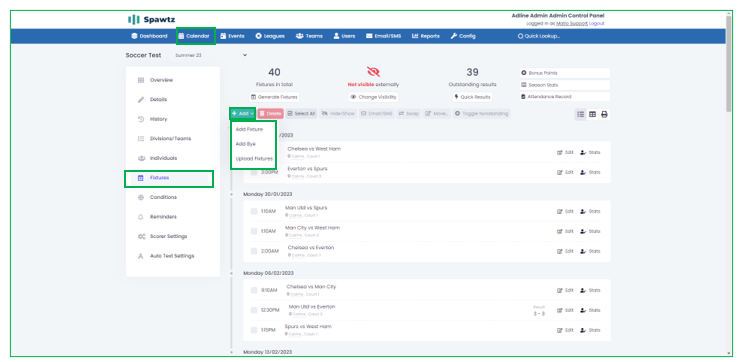Tick the Man City vs West Ham checkbox
740x362 pixels.
254,231
